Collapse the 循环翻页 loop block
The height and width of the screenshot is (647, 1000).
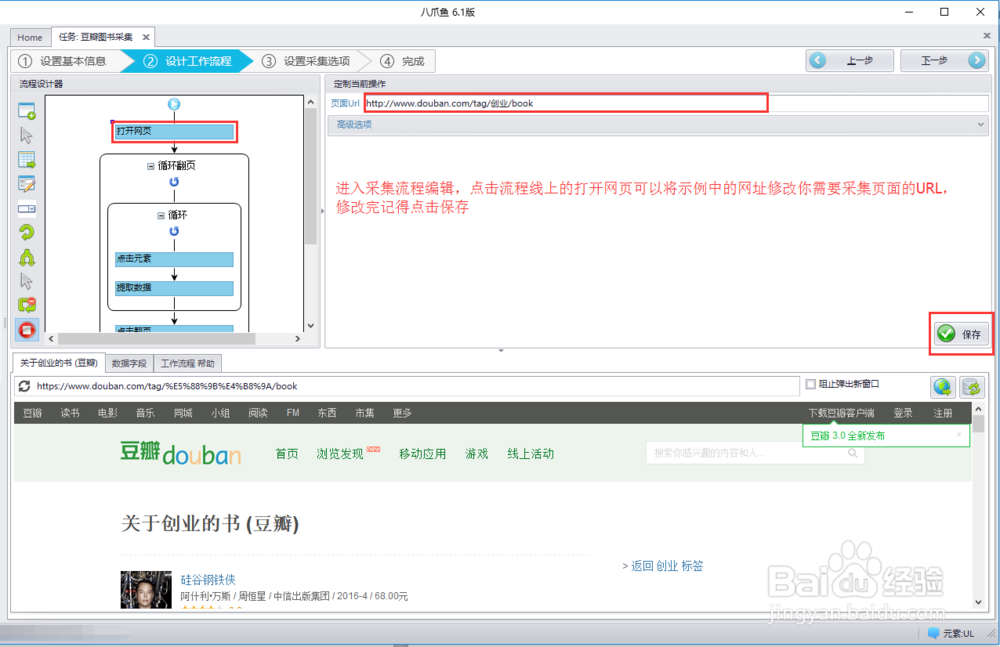point(151,166)
